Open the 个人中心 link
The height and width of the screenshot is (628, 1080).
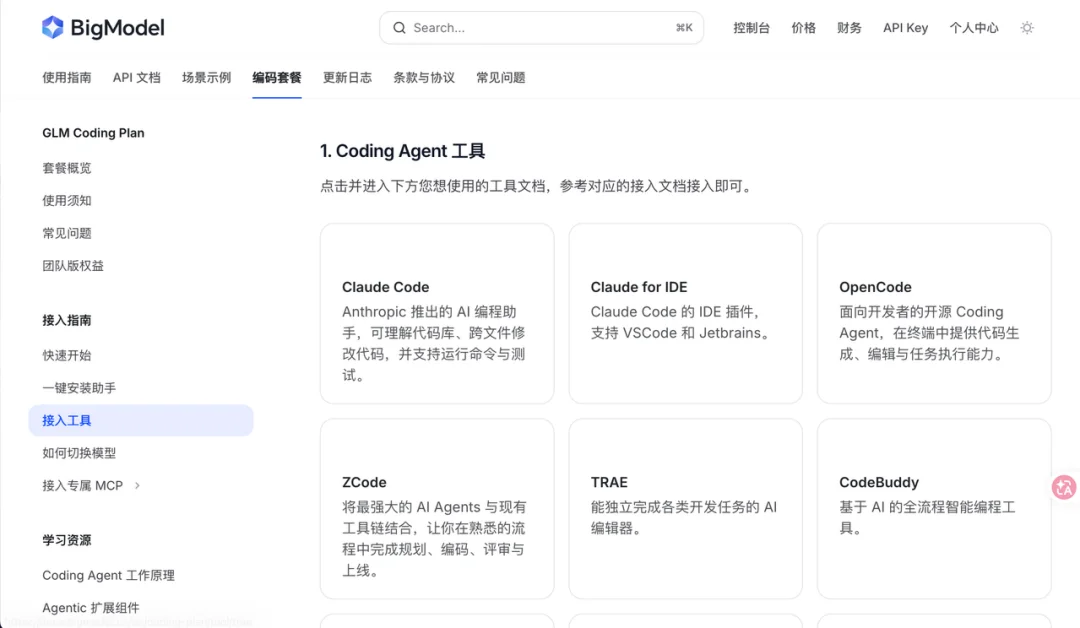point(973,28)
